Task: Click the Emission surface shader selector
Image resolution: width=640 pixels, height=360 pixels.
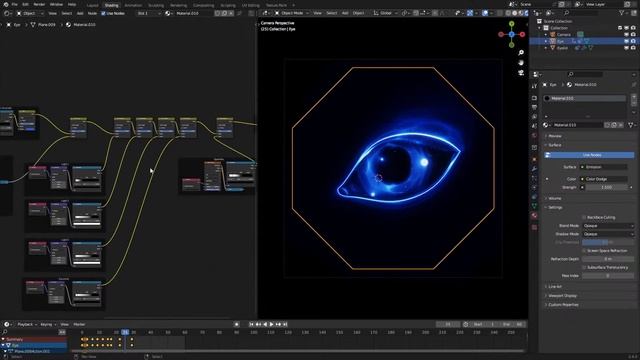Action: tap(604, 167)
